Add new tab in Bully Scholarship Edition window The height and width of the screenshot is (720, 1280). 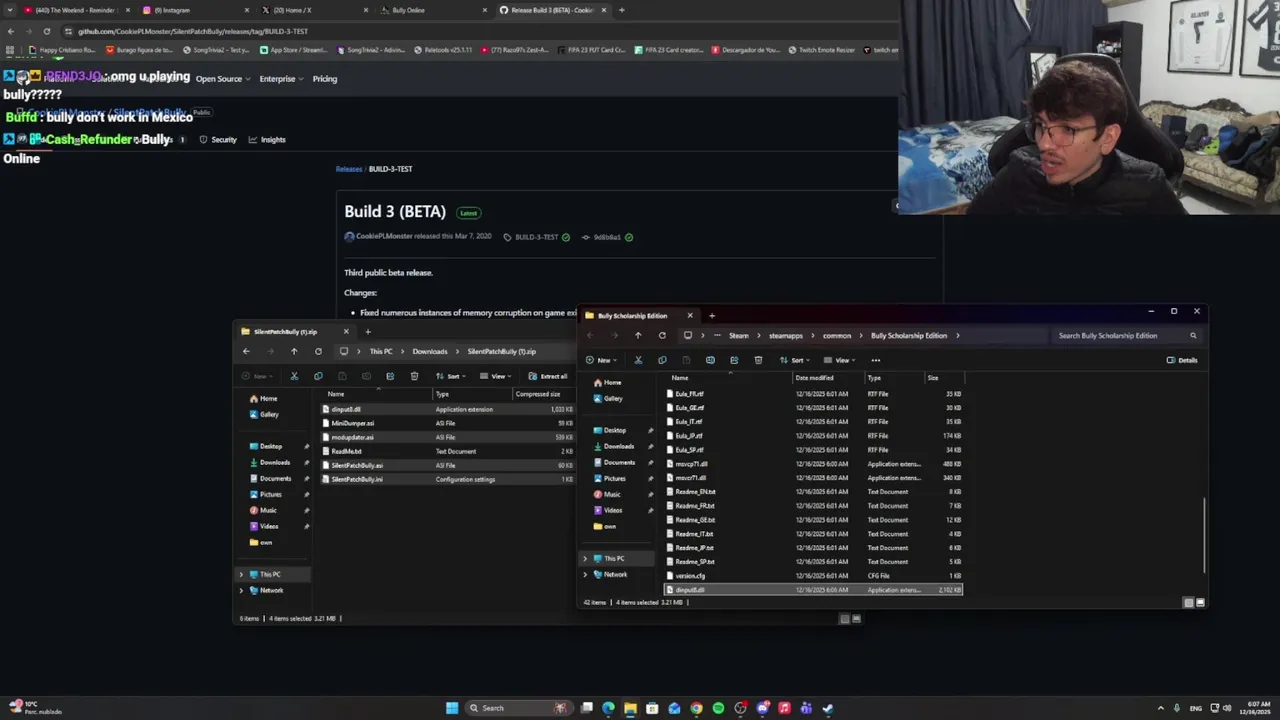[x=712, y=316]
